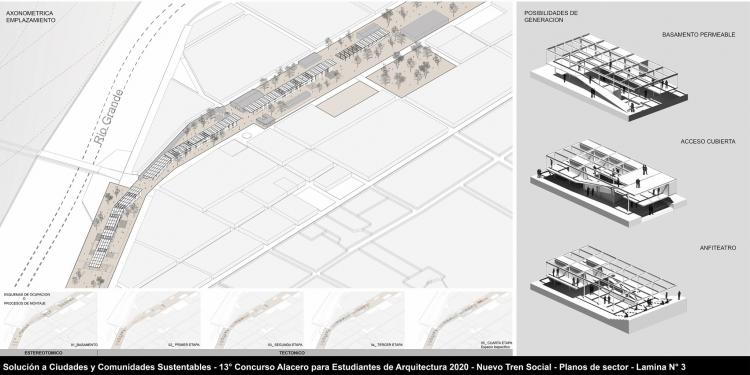Click the Anfiteatro axonometric model
Viewport: 750px width, 375px height.
point(608,289)
